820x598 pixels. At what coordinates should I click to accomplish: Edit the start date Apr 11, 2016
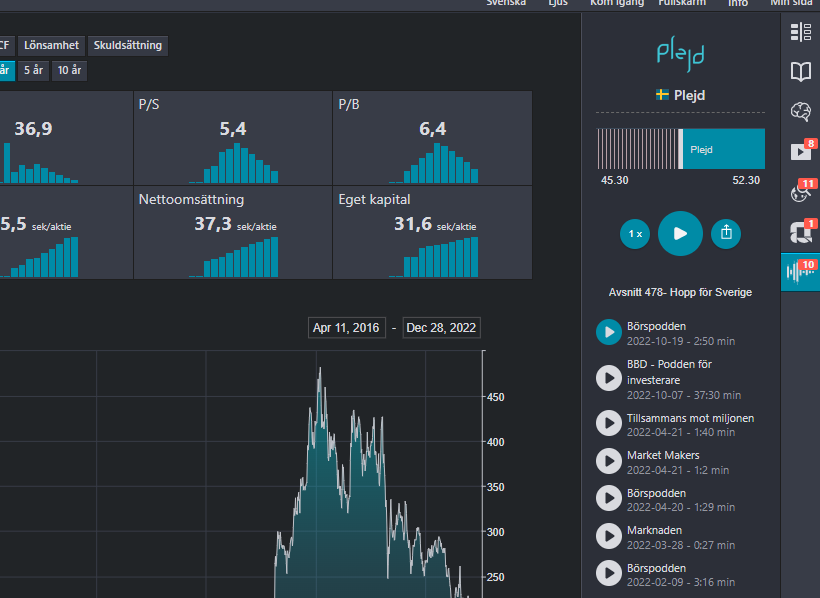pyautogui.click(x=346, y=328)
